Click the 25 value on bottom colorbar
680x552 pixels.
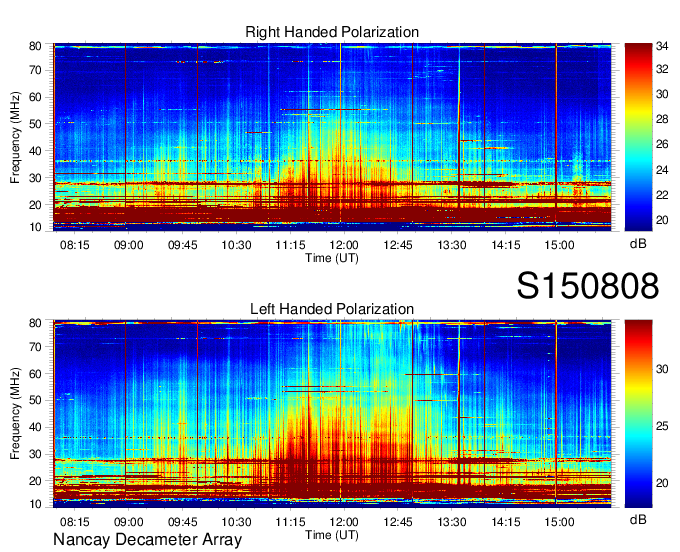(662, 426)
